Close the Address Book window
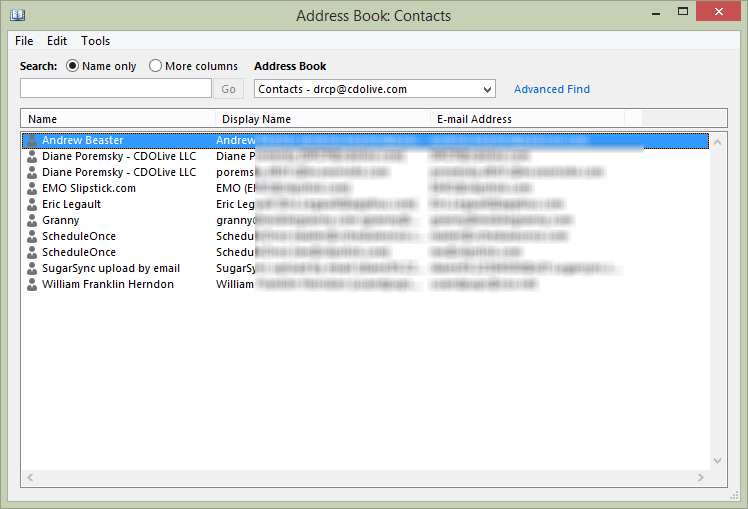The height and width of the screenshot is (509, 748). click(x=718, y=11)
